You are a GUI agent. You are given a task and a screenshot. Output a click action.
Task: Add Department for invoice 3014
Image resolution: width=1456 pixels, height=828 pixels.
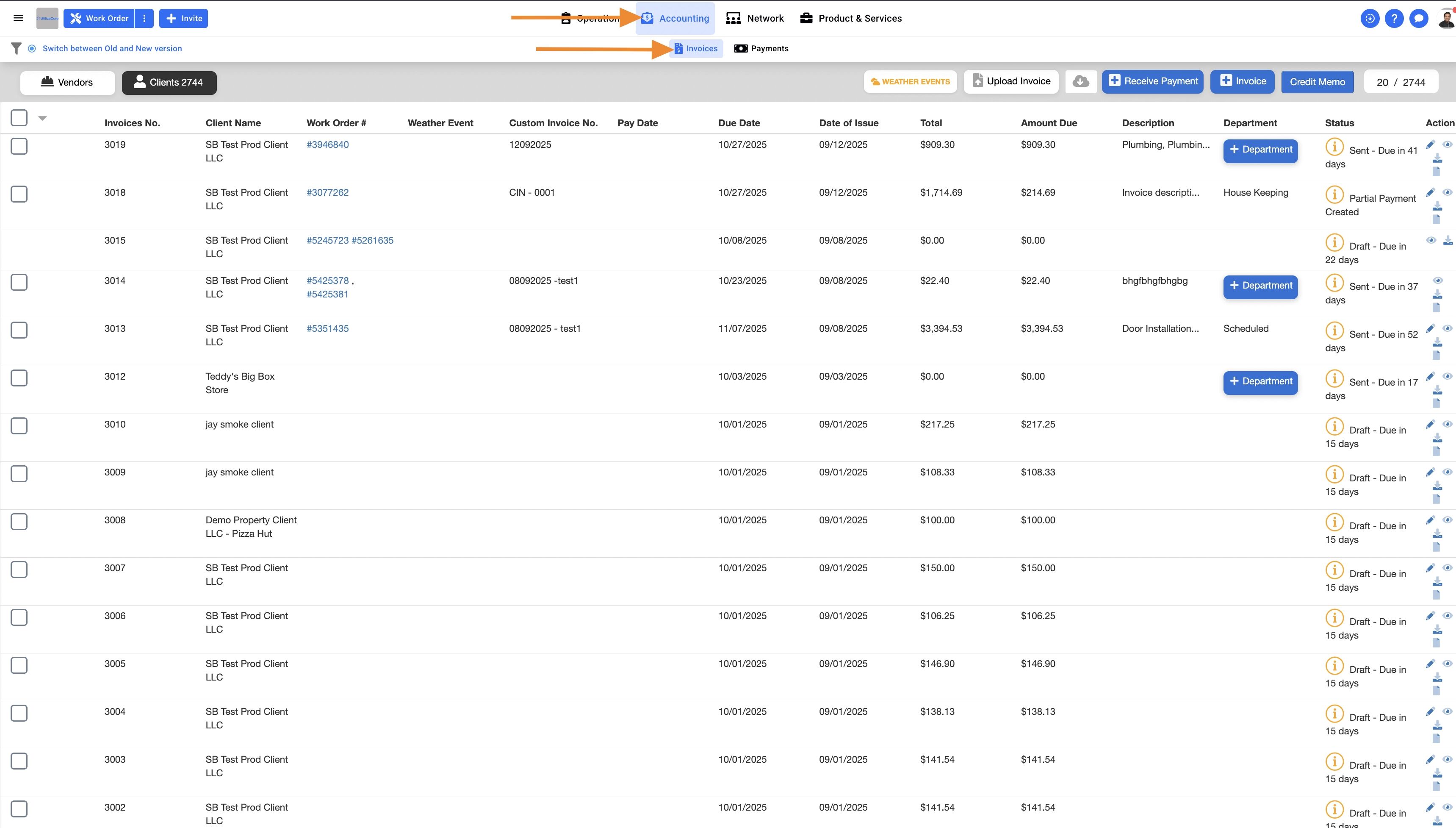click(x=1260, y=286)
